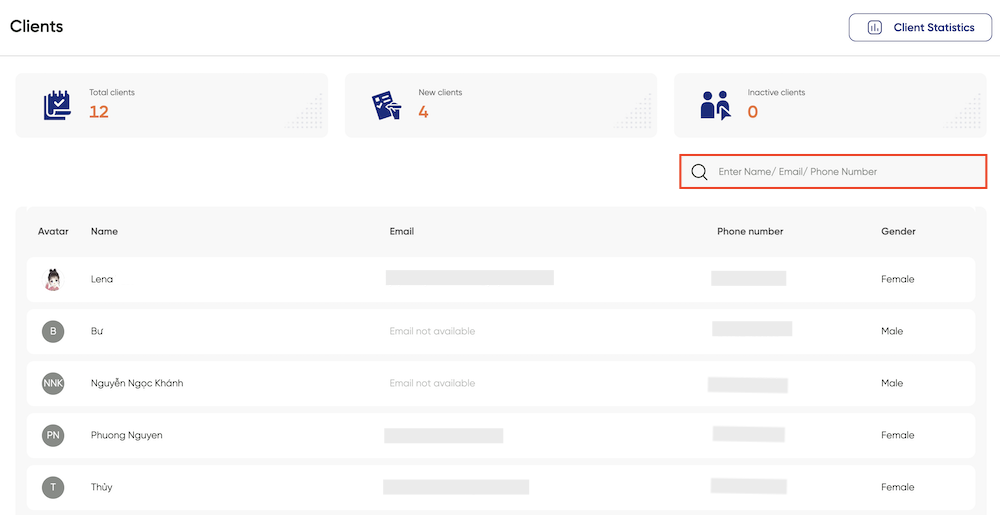The height and width of the screenshot is (515, 1000).
Task: Click the Gender column header
Action: coord(898,231)
